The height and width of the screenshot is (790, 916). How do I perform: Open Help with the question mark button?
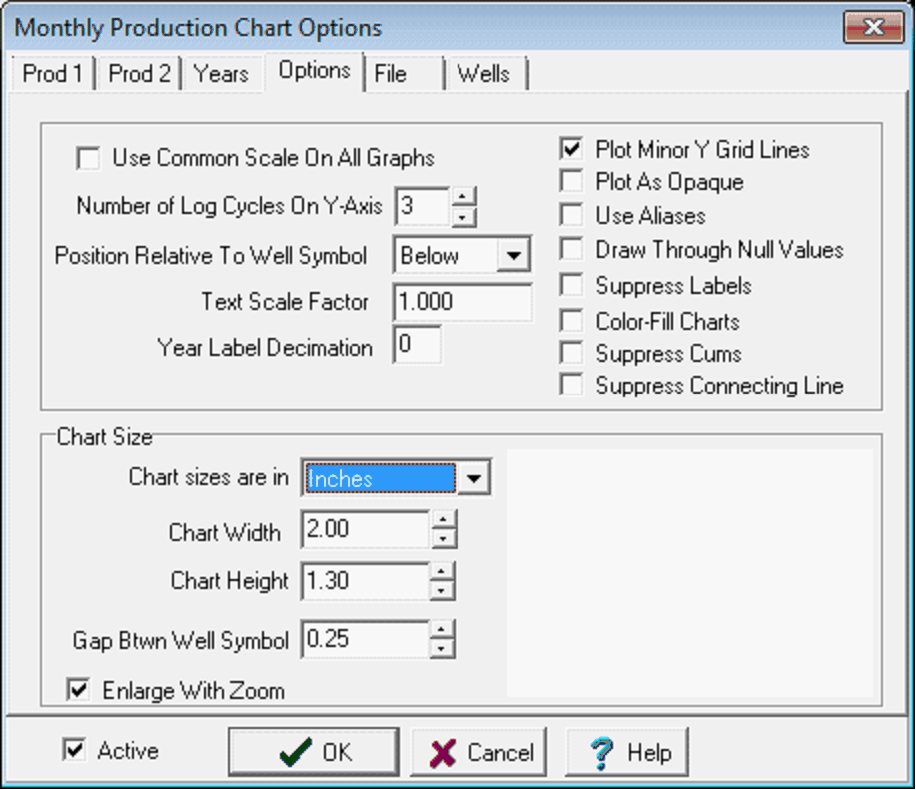[x=627, y=752]
